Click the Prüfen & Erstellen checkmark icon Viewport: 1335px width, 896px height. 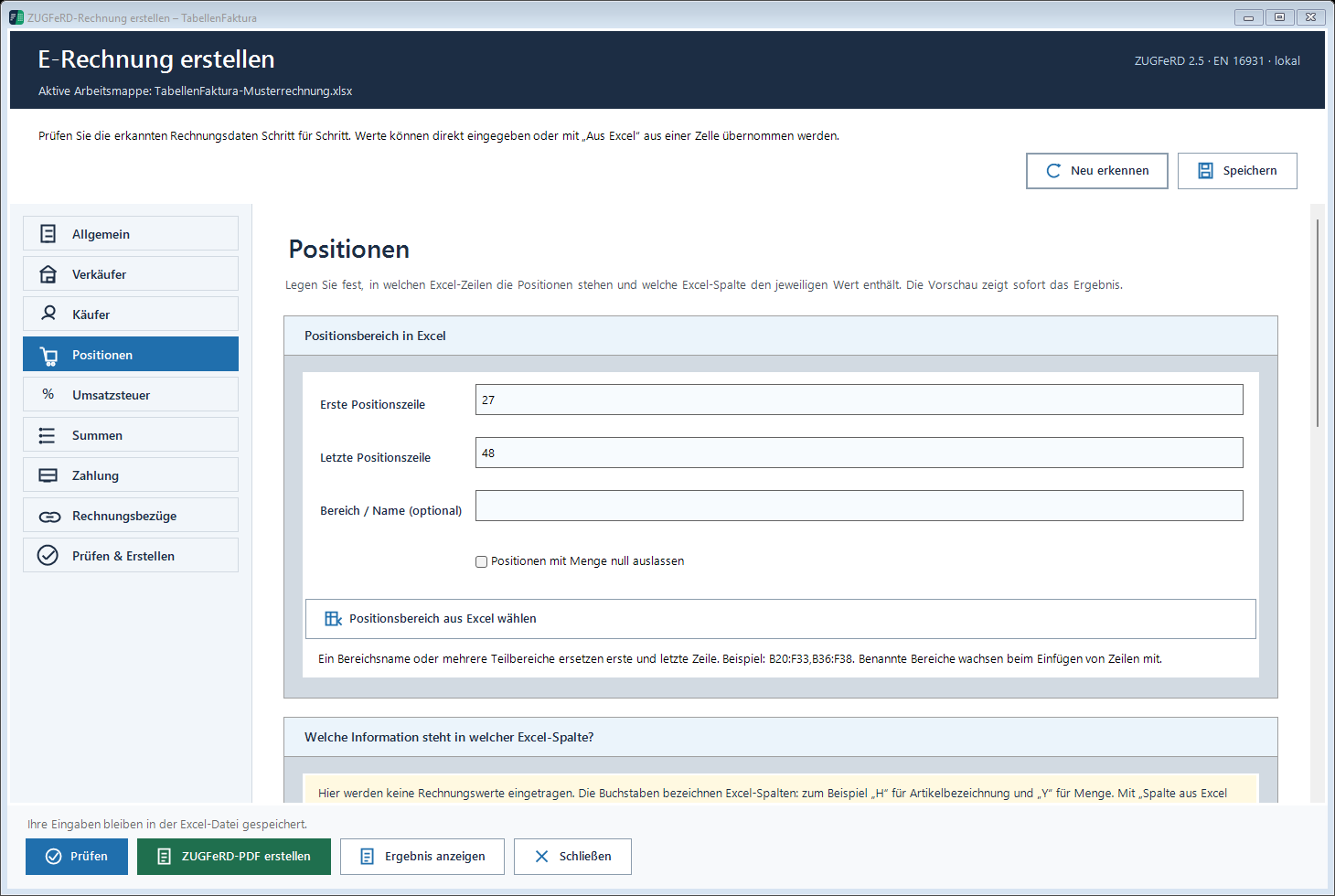pos(48,556)
